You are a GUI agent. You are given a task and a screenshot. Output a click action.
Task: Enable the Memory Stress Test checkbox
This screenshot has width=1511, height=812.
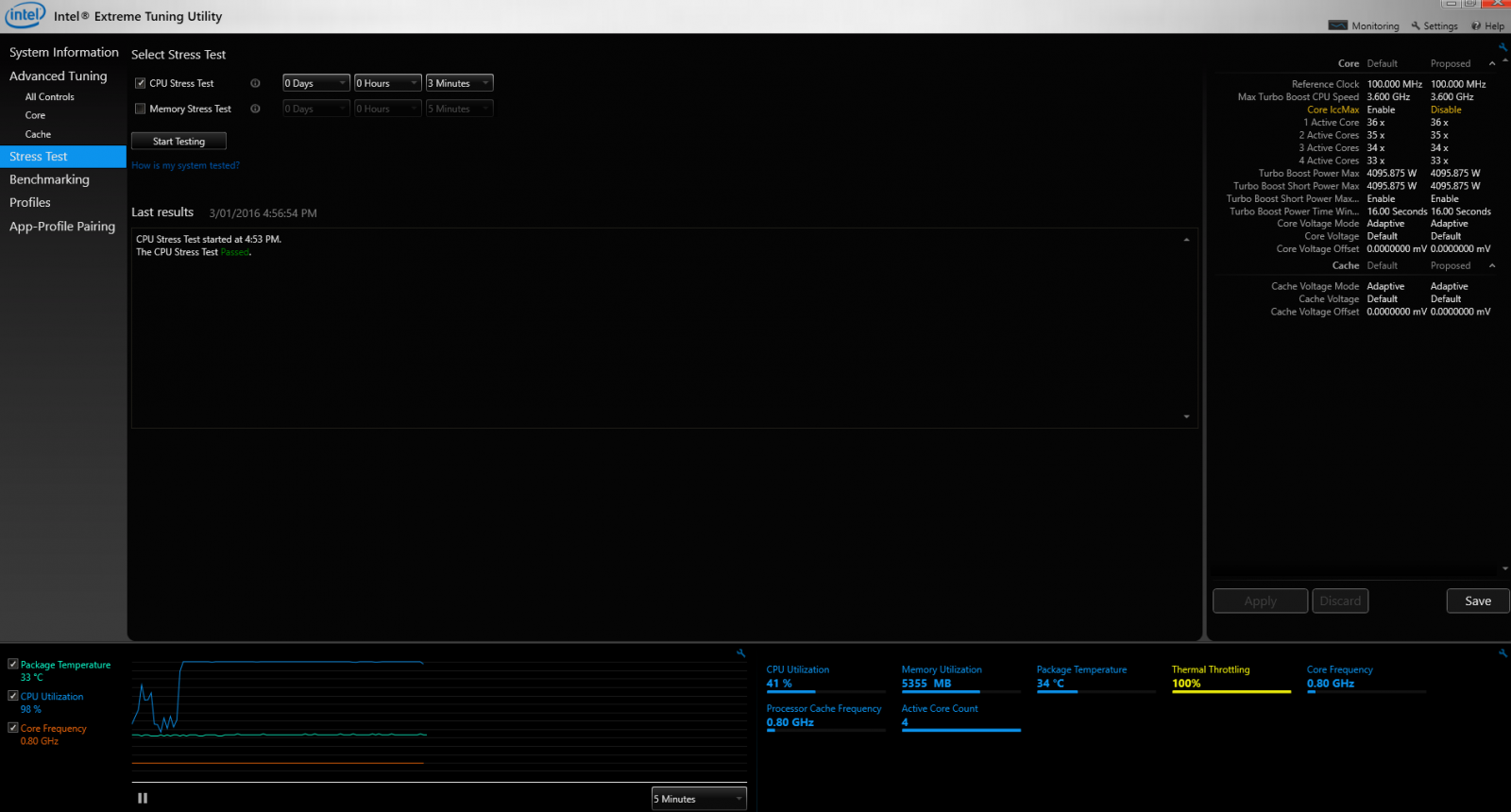pos(141,109)
